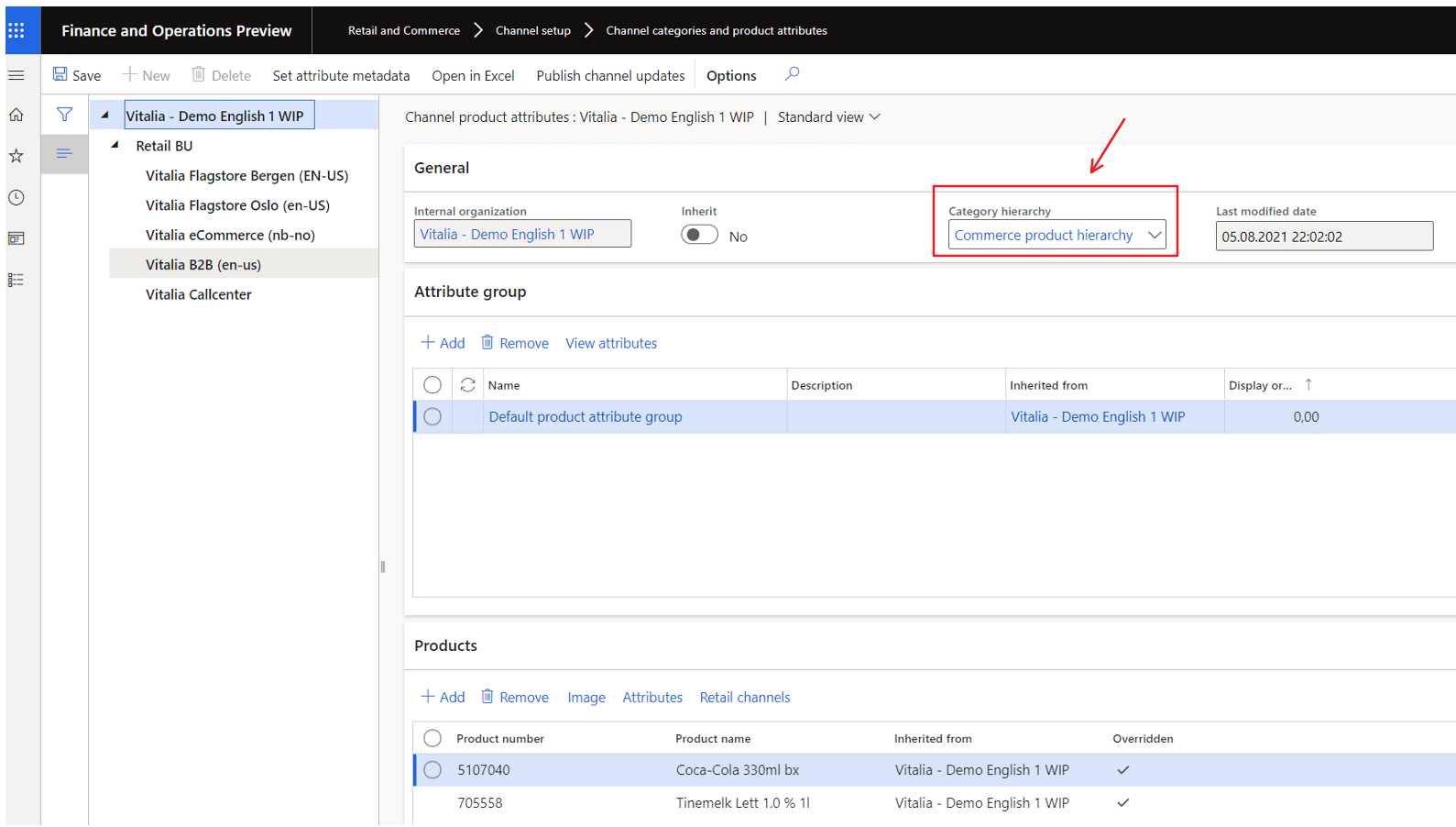Open the Options menu tab
This screenshot has width=1456, height=827.
[x=730, y=76]
